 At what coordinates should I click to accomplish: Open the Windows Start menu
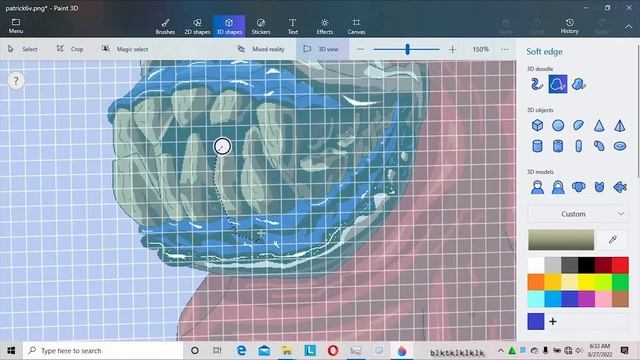pyautogui.click(x=11, y=350)
